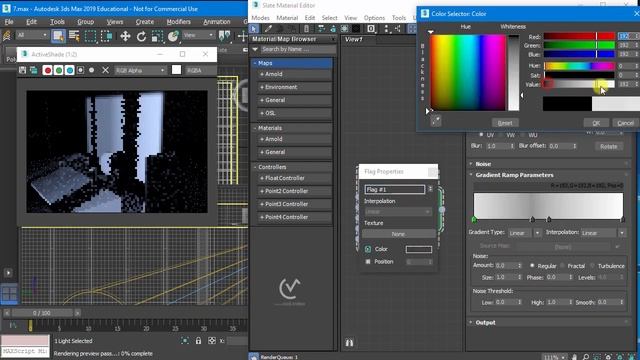
Task: Toggle the Material/Map Browser icon
Action: (x=412, y=29)
